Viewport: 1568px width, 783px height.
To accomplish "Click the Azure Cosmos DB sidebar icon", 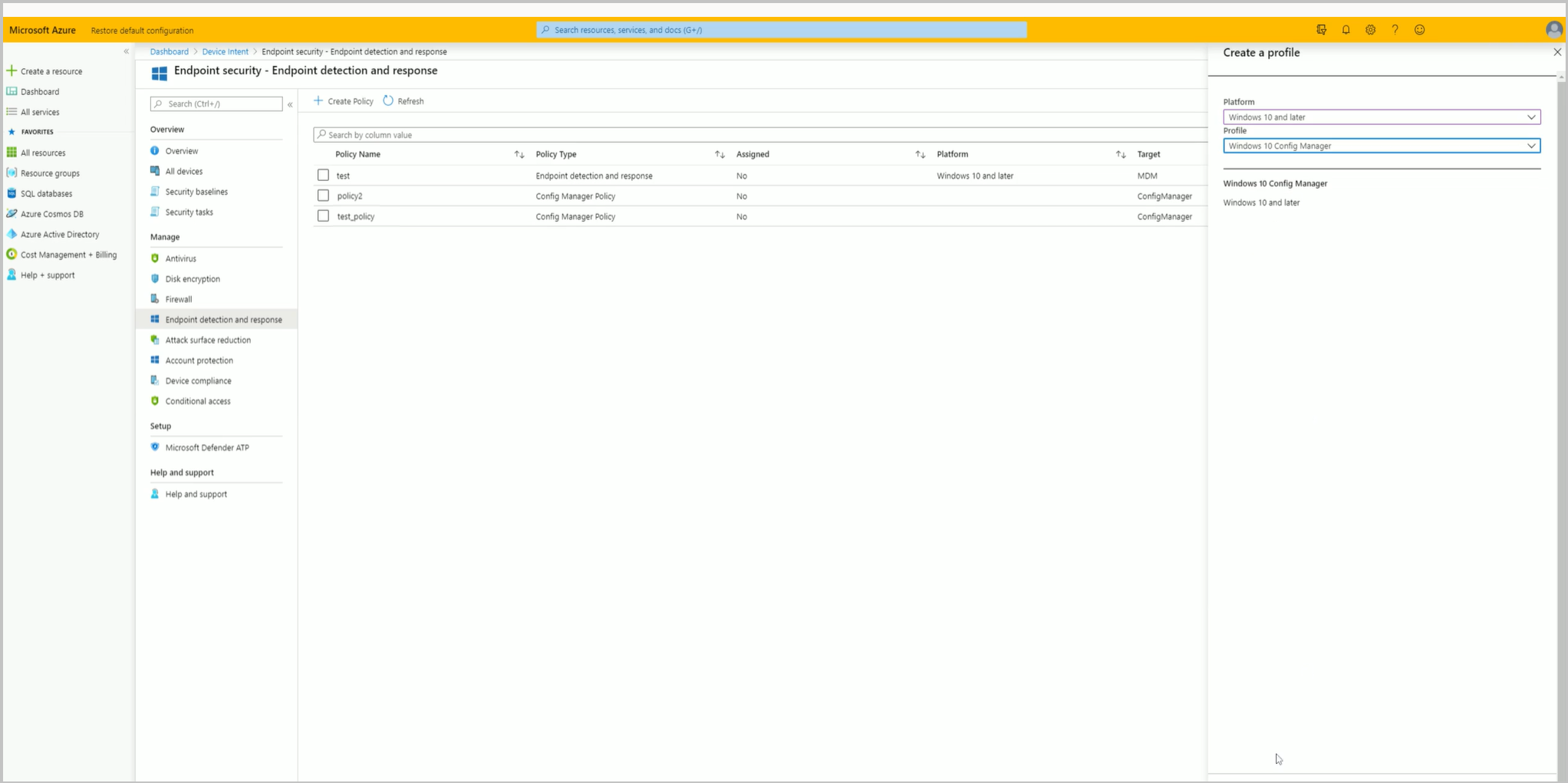I will pyautogui.click(x=11, y=214).
